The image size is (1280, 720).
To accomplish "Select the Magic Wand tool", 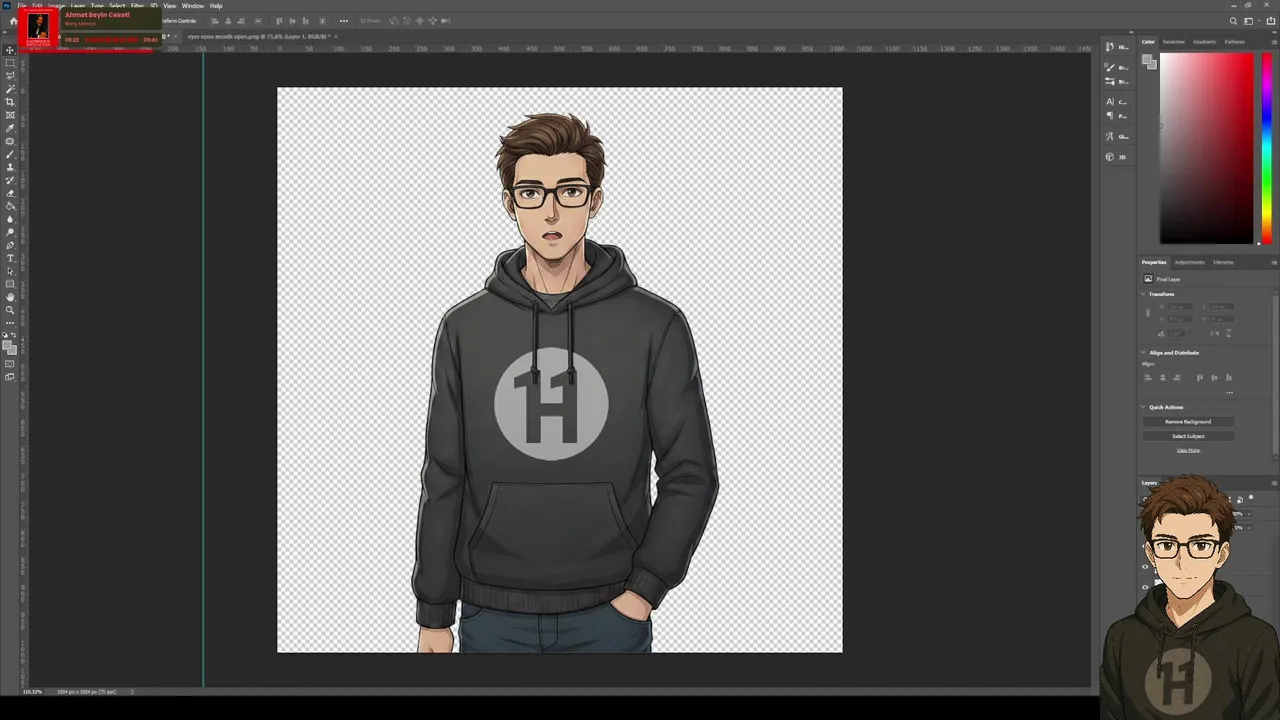I will (11, 89).
